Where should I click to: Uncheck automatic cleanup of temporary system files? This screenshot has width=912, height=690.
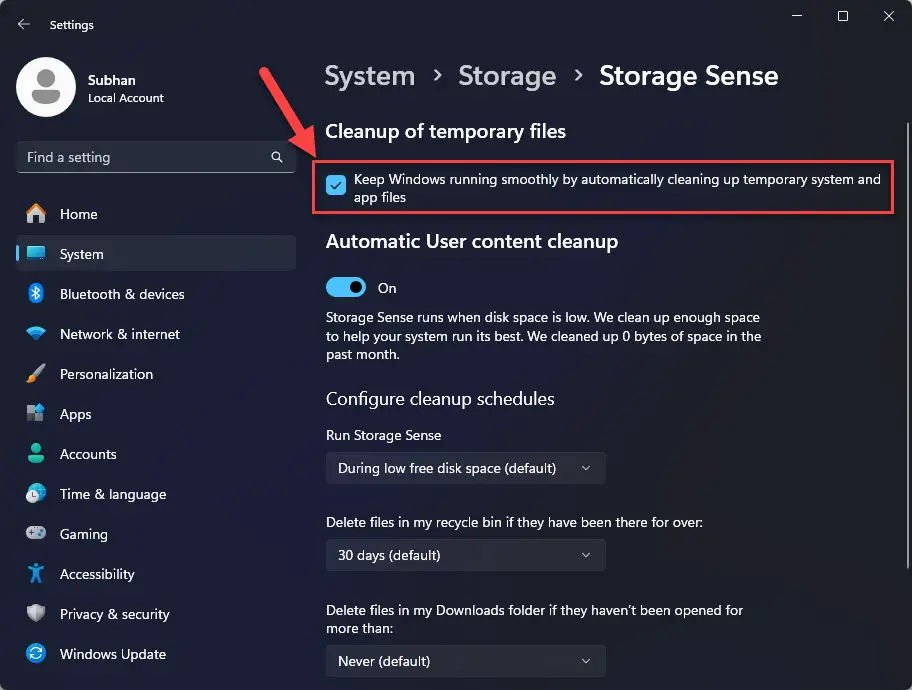pyautogui.click(x=335, y=185)
